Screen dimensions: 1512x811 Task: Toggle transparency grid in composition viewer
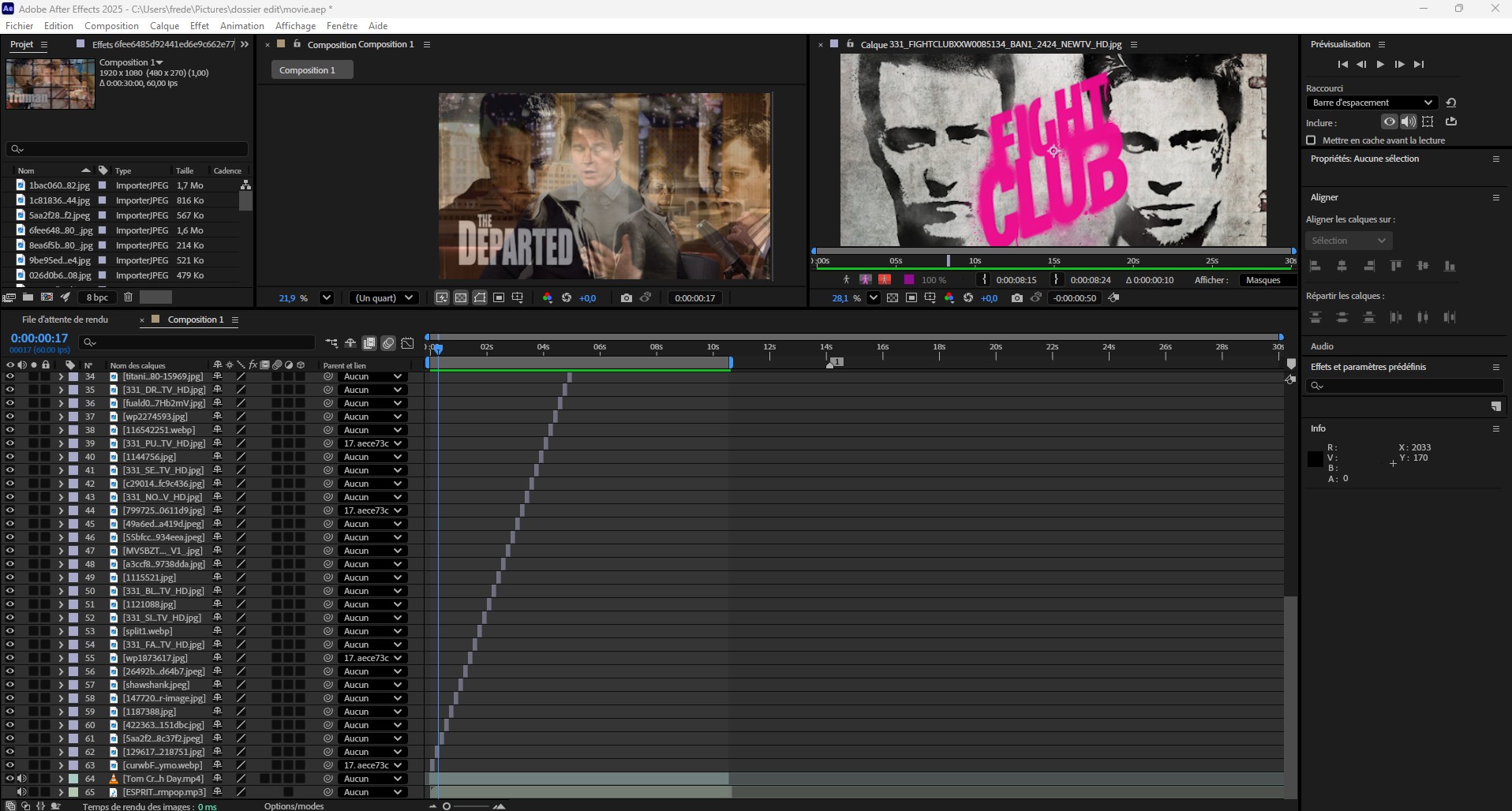[x=461, y=298]
